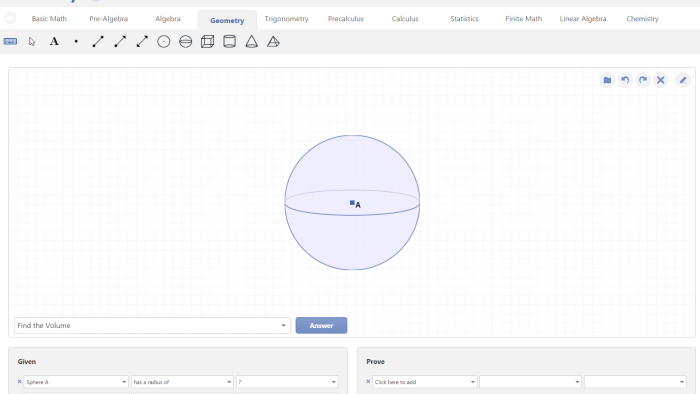Toggle the on-screen keyboard icon

pos(10,41)
